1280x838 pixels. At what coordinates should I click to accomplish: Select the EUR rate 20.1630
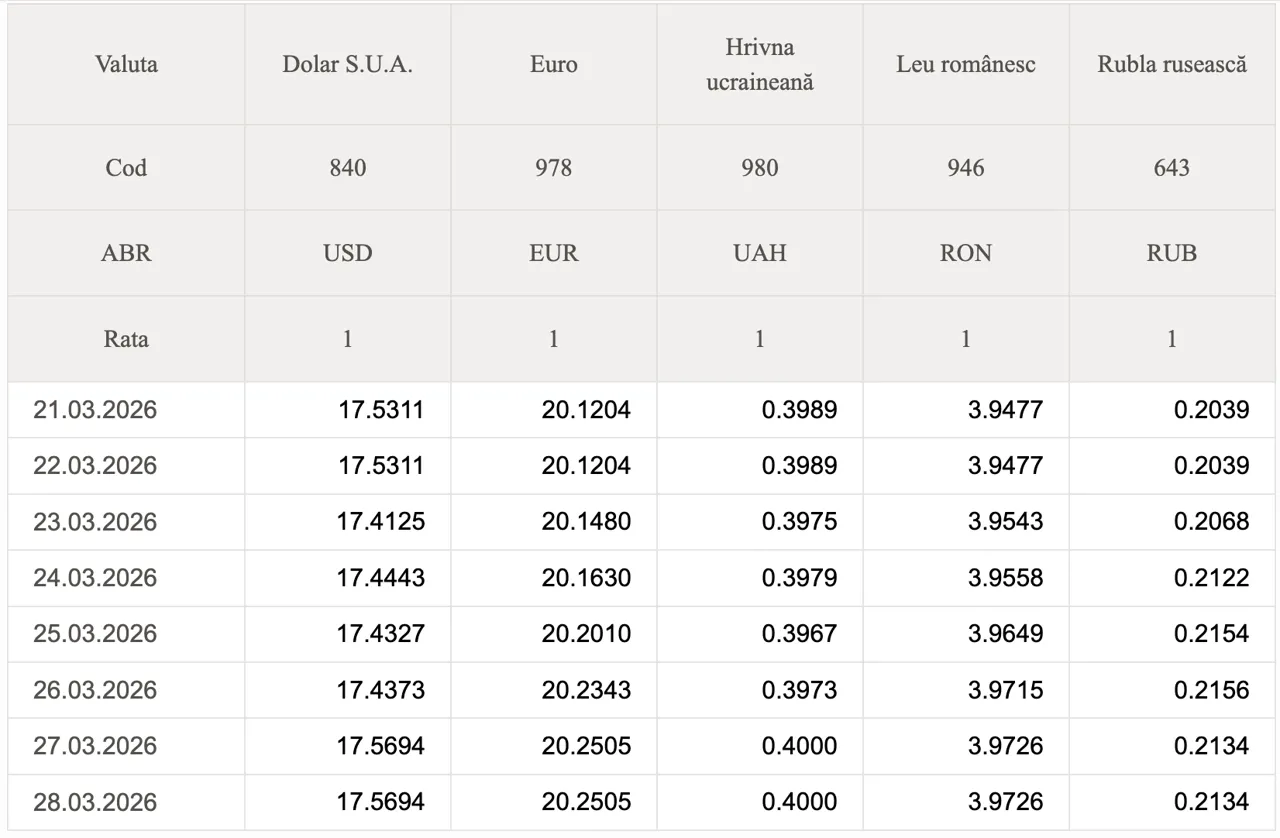pyautogui.click(x=586, y=578)
